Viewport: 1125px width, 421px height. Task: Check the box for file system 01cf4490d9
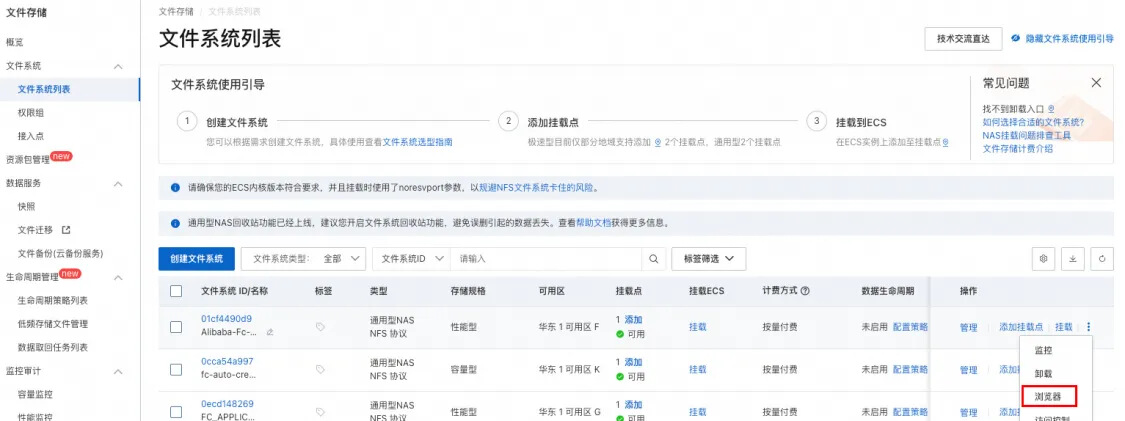point(176,327)
